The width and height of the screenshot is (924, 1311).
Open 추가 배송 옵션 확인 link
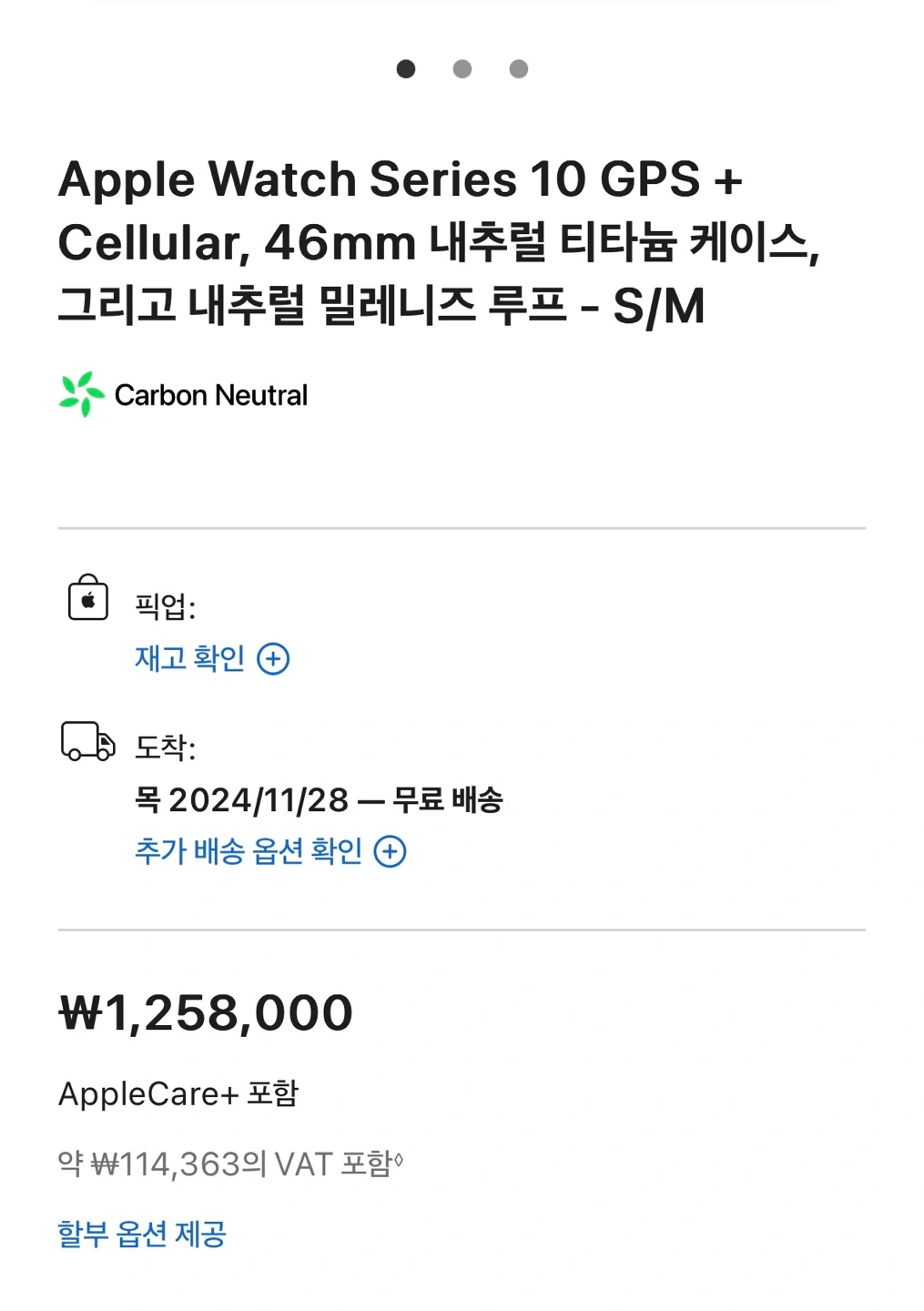249,851
